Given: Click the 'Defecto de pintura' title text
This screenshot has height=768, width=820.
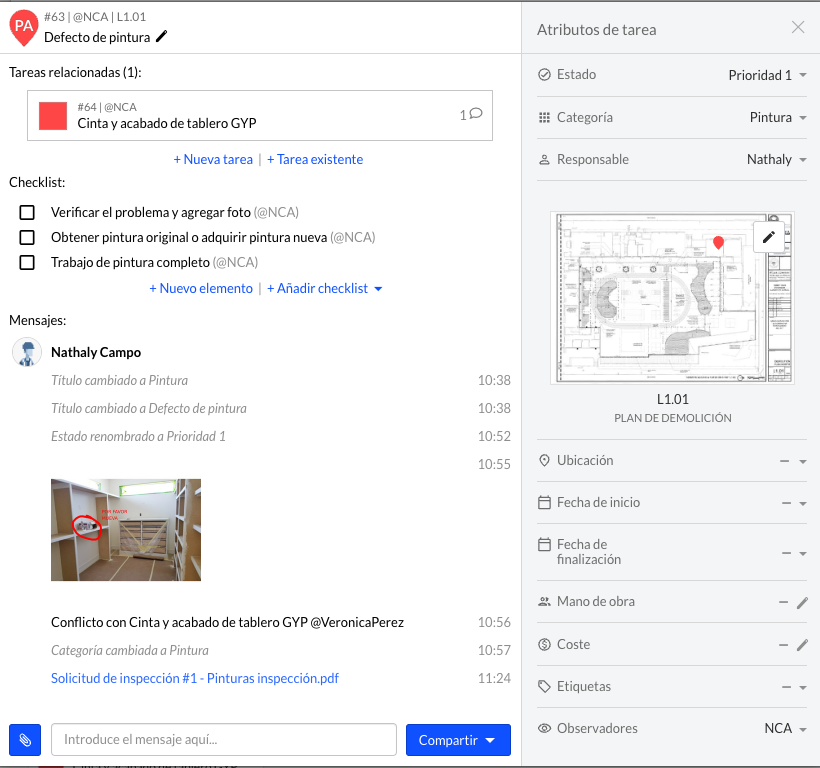Looking at the screenshot, I should [97, 38].
